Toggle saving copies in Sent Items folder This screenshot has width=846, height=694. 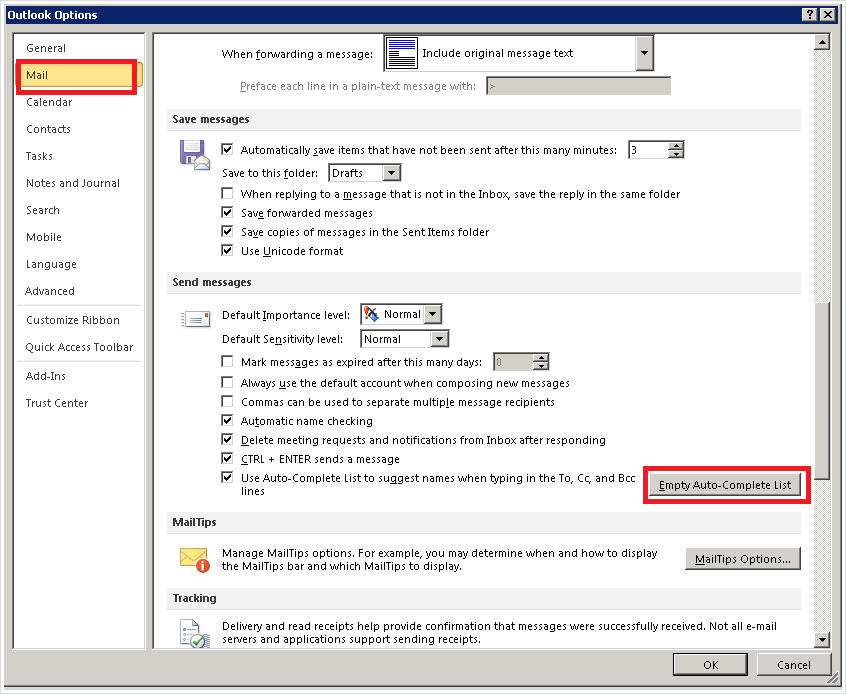pos(227,232)
